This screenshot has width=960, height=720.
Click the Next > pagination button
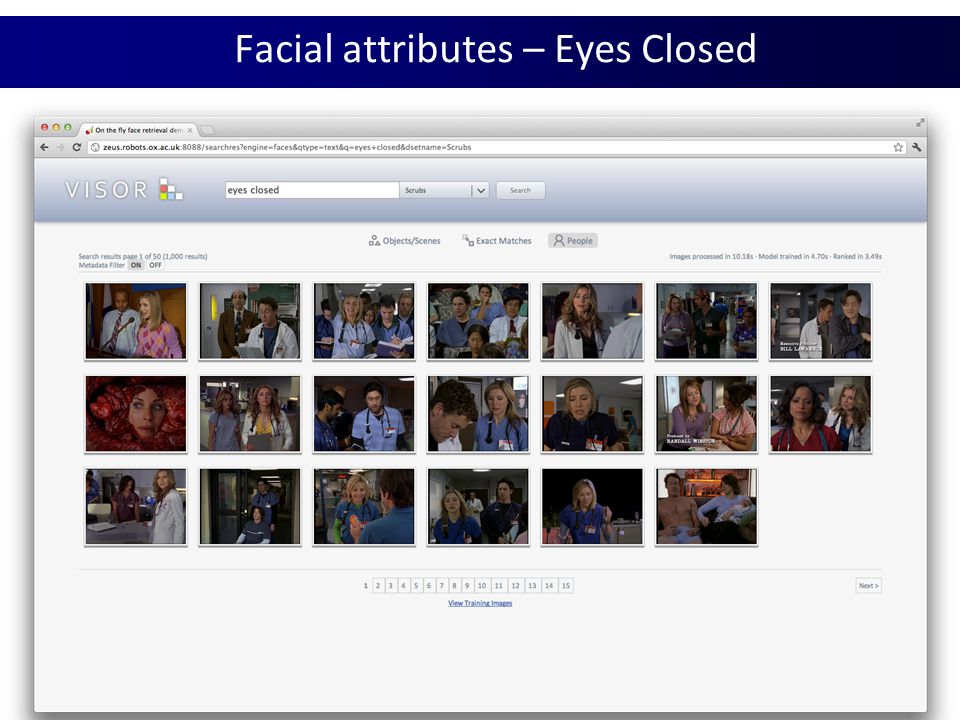(868, 586)
